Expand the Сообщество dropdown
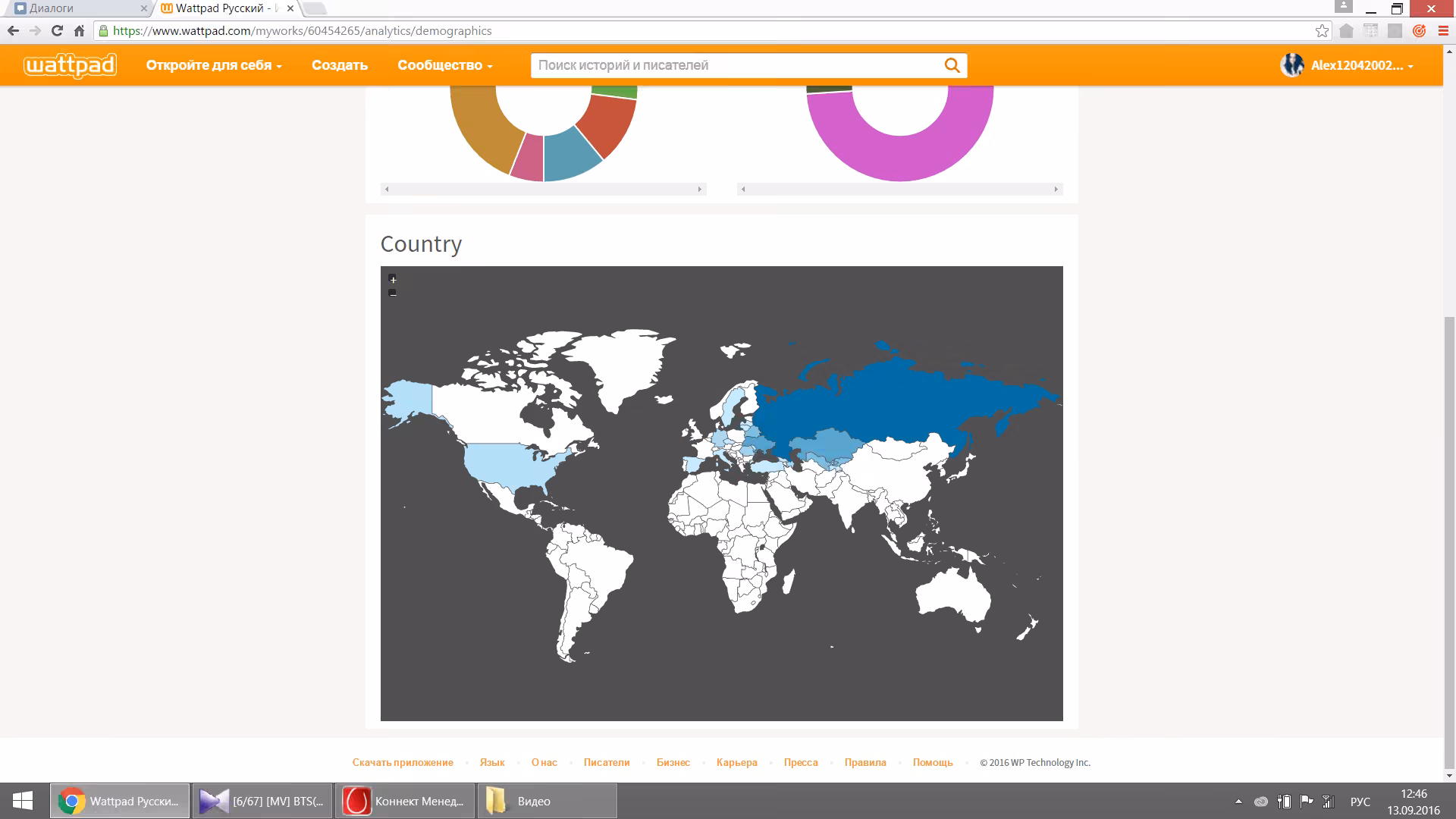The image size is (1456, 819). pyautogui.click(x=445, y=65)
